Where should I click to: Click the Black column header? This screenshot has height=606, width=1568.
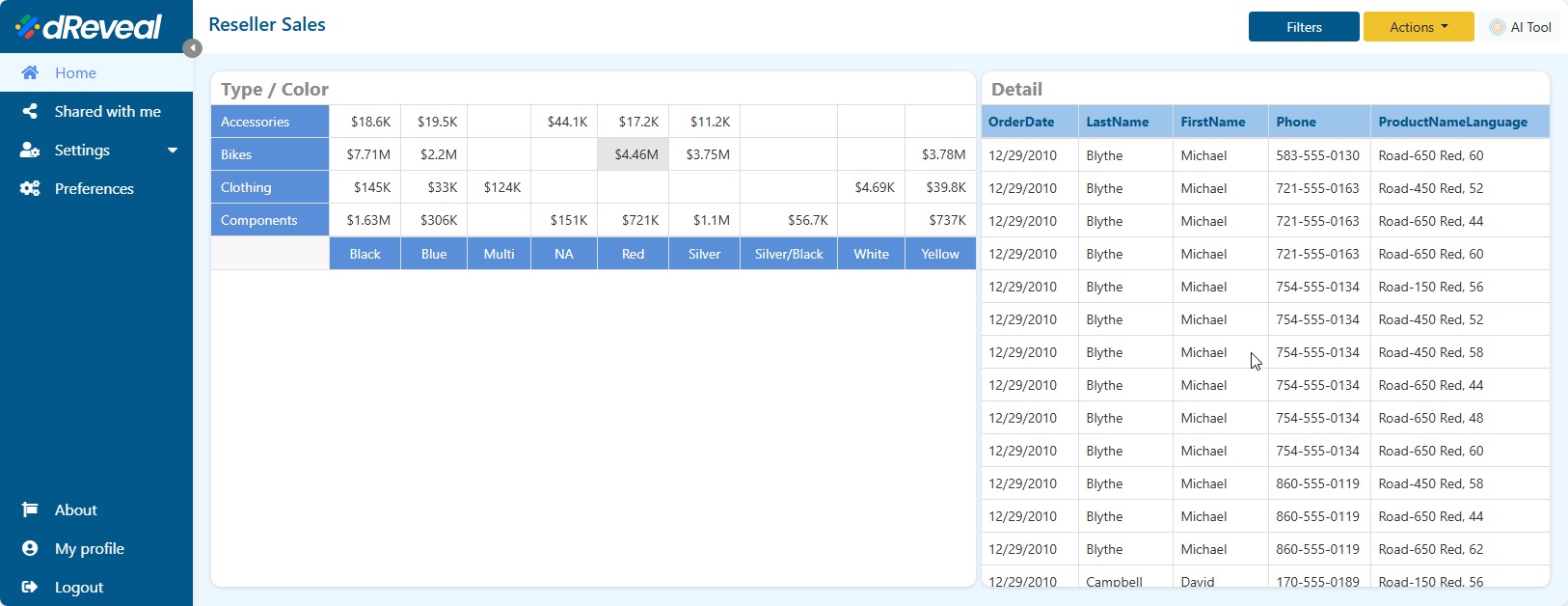365,254
